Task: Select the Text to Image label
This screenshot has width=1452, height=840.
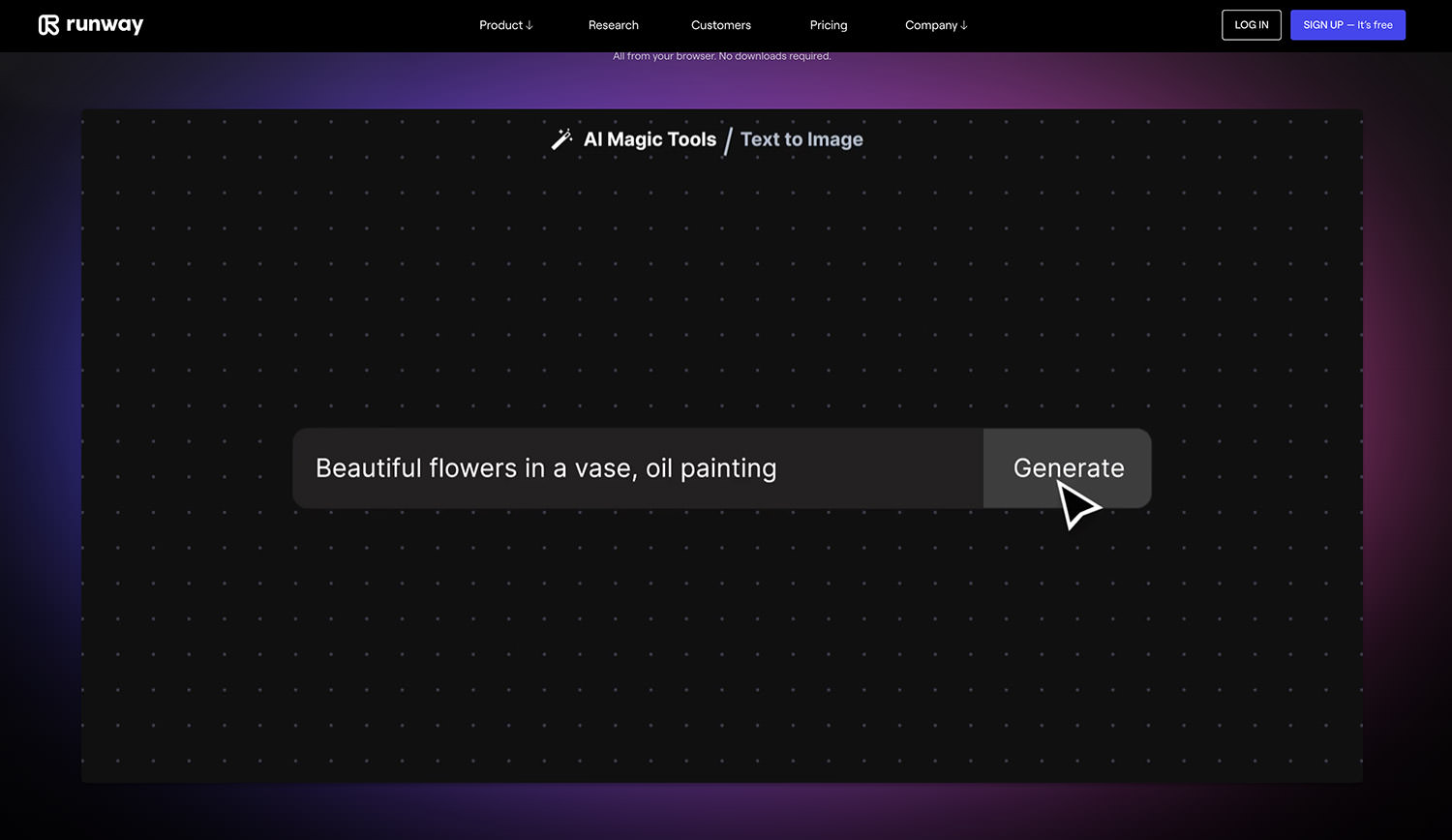Action: [x=802, y=139]
